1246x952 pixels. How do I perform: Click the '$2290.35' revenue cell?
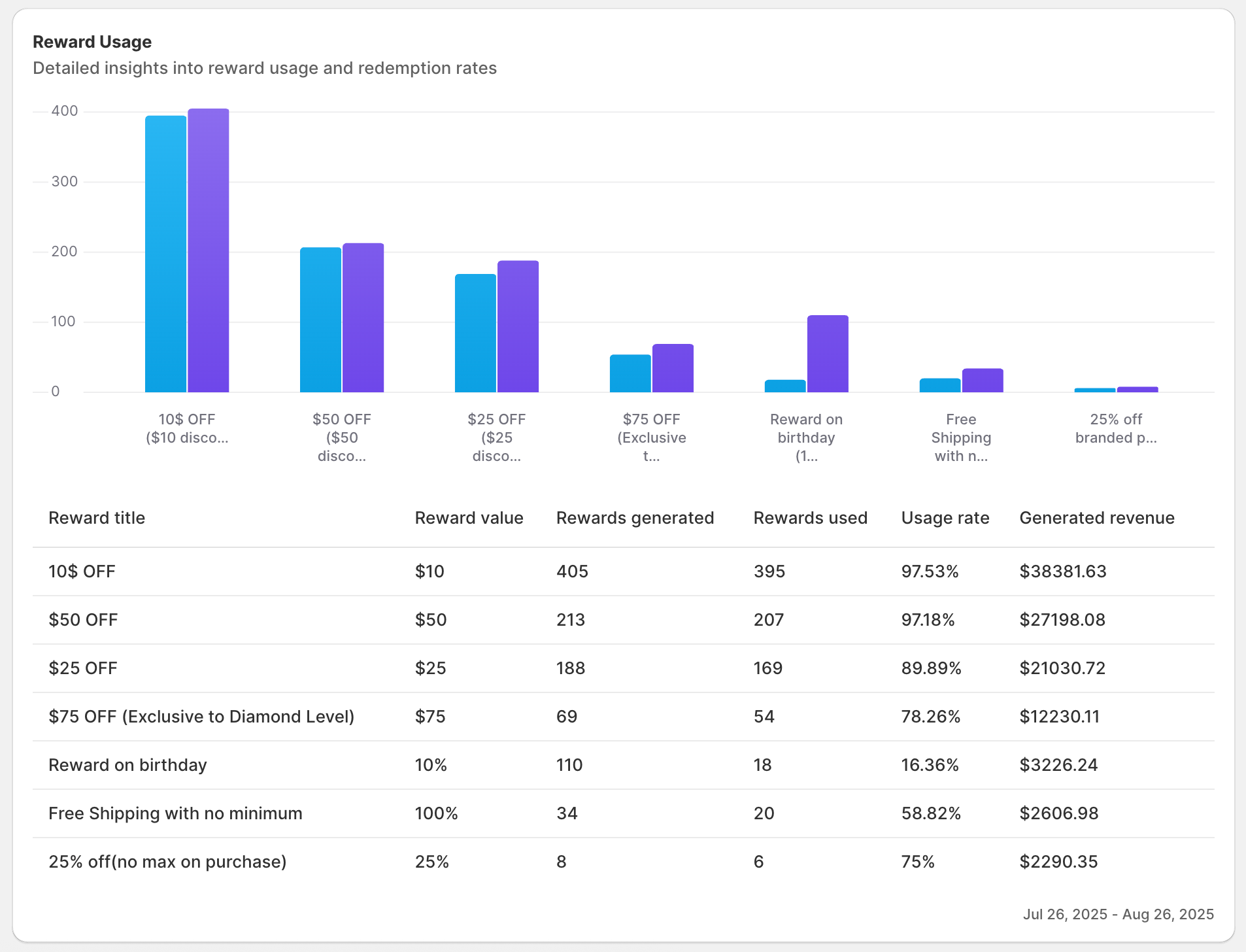pos(1058,862)
